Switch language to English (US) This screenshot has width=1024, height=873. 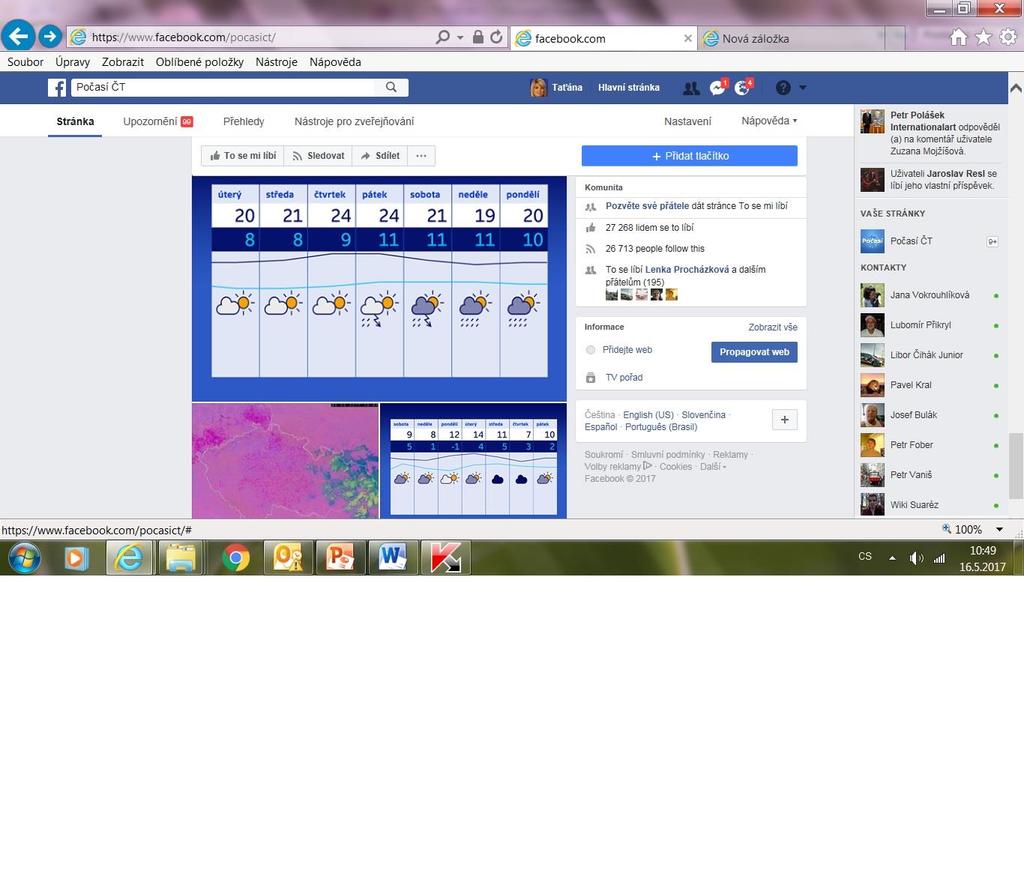pos(648,415)
